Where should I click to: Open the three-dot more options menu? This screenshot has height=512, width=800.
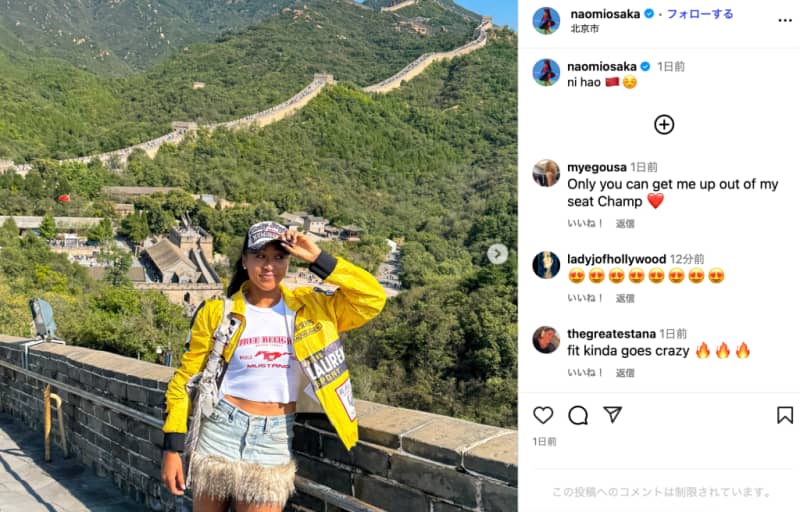[785, 20]
